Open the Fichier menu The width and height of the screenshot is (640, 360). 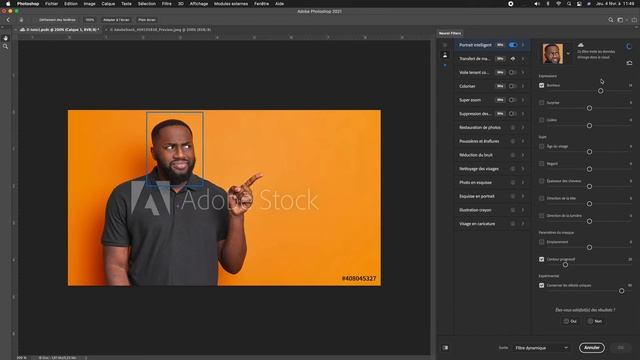coord(51,4)
